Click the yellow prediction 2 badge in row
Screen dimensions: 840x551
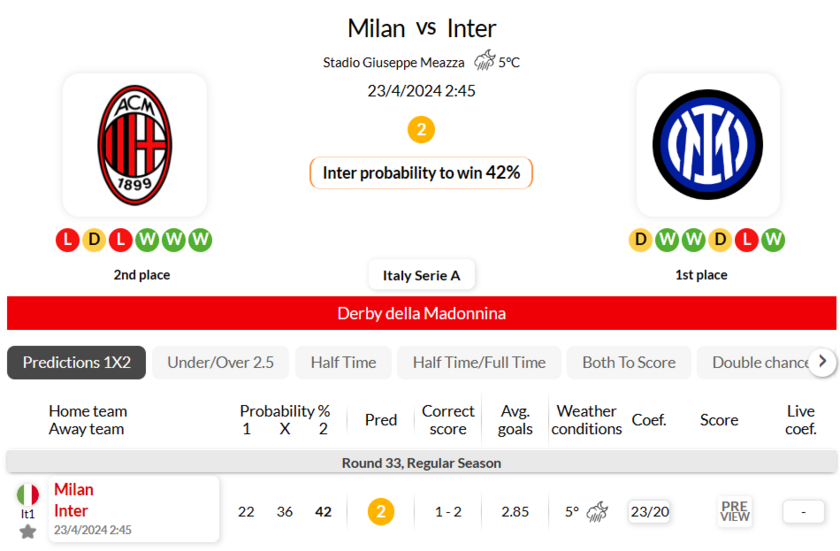coord(381,511)
